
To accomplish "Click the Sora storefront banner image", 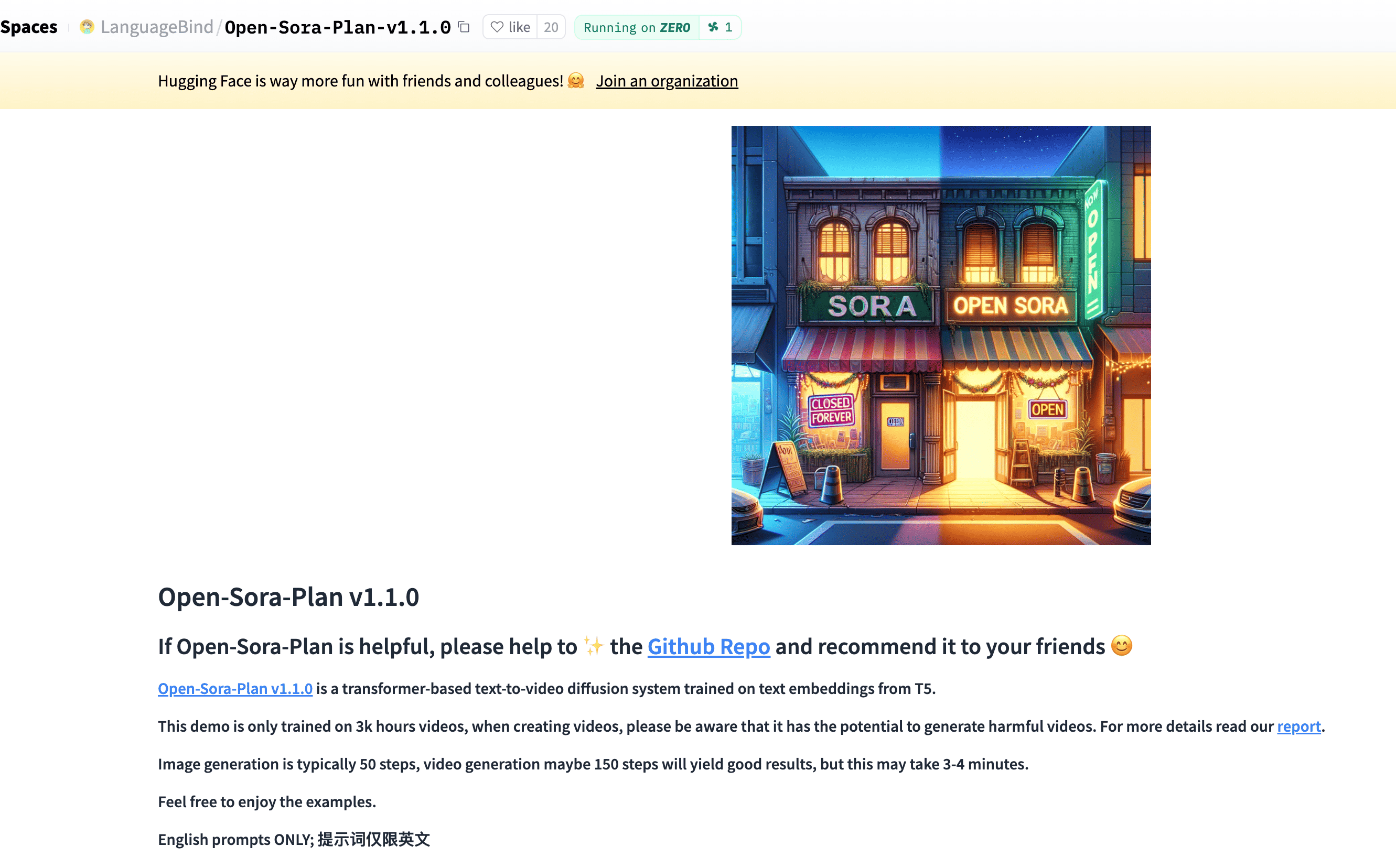I will click(x=941, y=335).
